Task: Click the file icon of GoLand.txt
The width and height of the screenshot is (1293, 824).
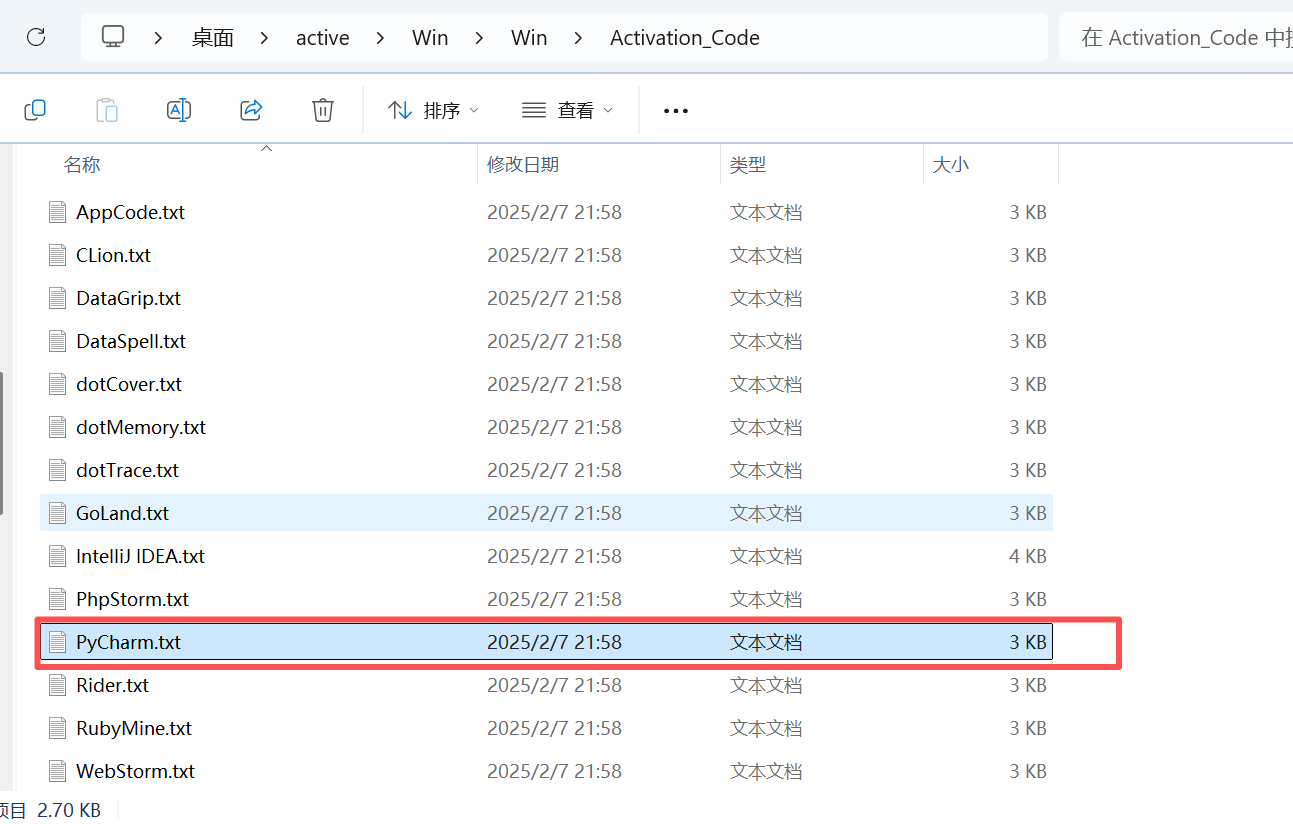Action: click(58, 513)
